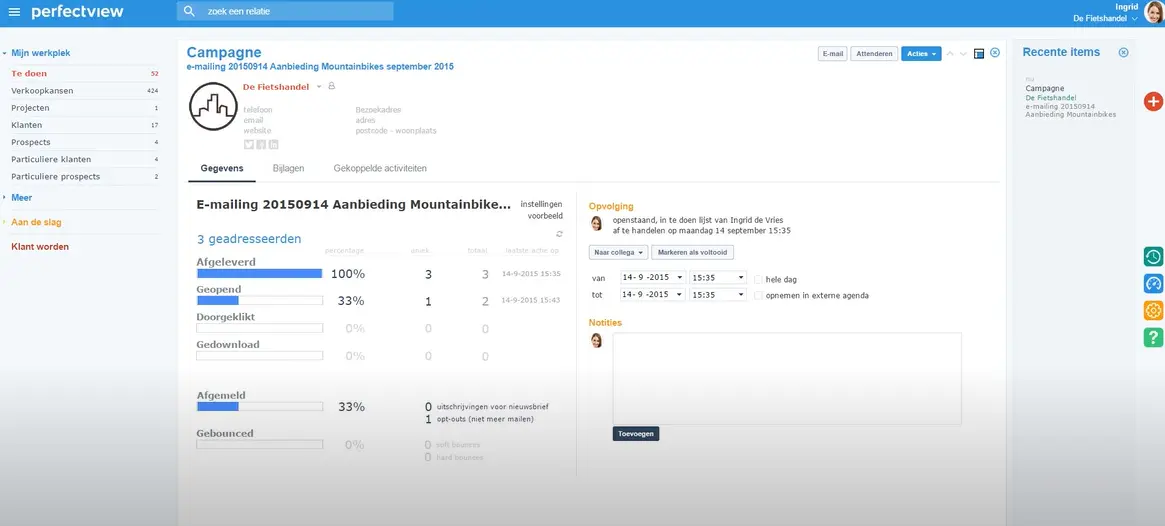1165x526 pixels.
Task: Open the instellingen link
Action: (542, 204)
